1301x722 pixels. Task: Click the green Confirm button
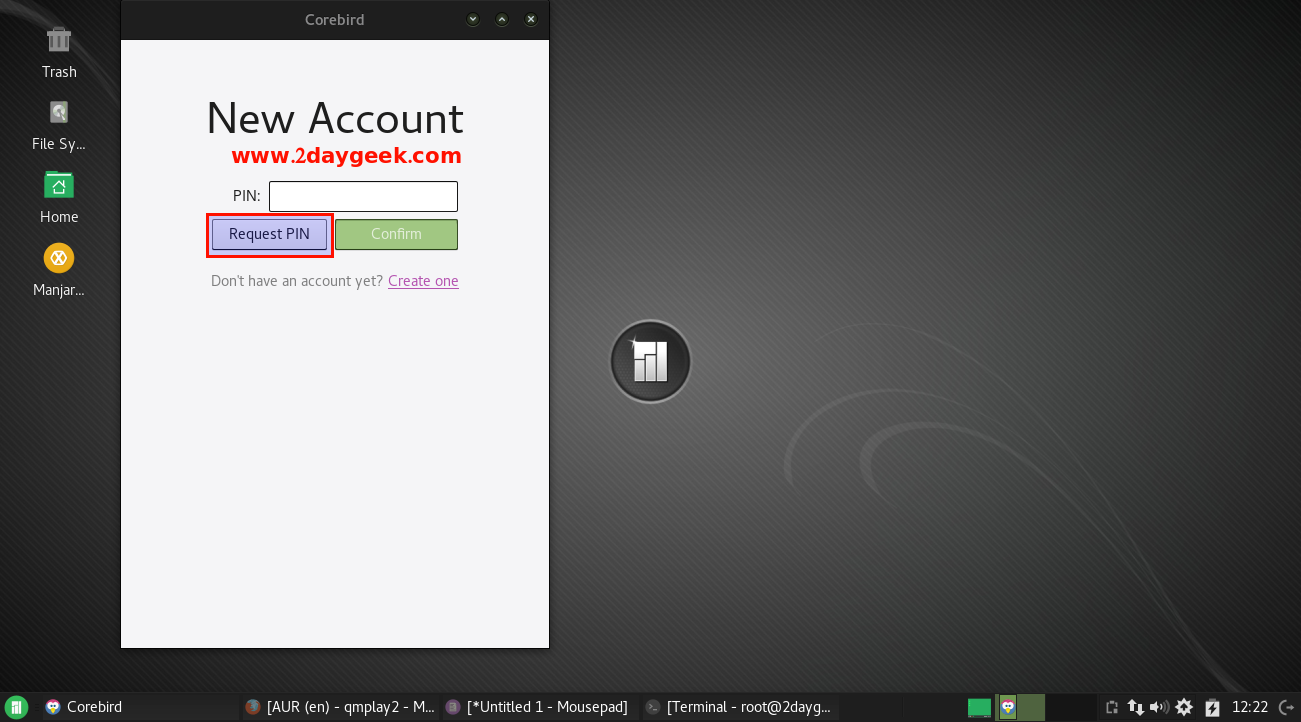[x=396, y=234]
